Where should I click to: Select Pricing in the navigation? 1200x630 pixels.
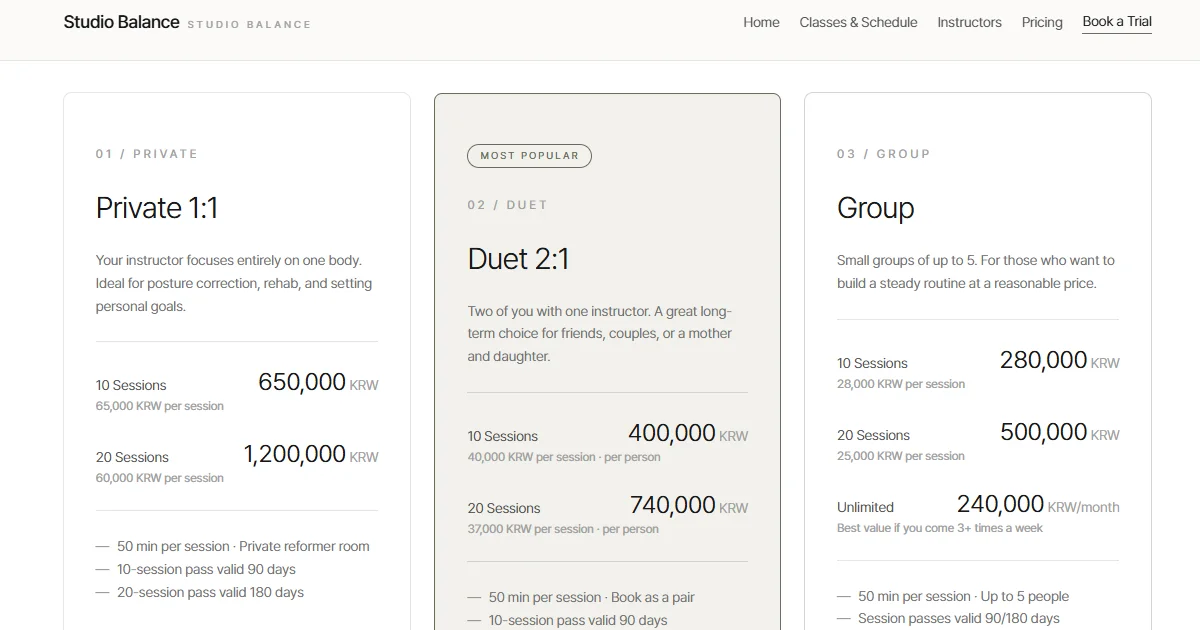(x=1042, y=22)
